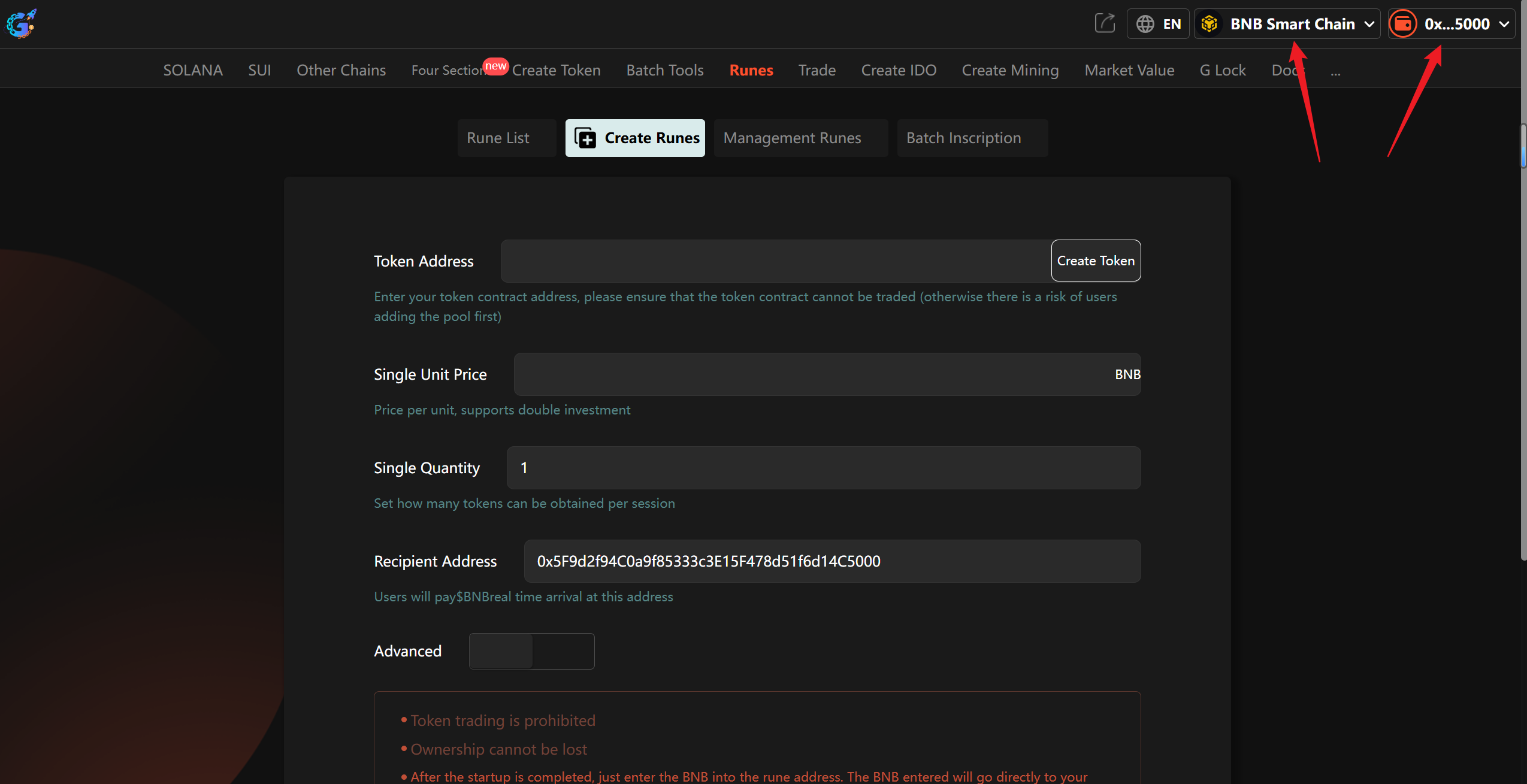The image size is (1527, 784).
Task: Open Batch Tools menu item
Action: point(664,70)
